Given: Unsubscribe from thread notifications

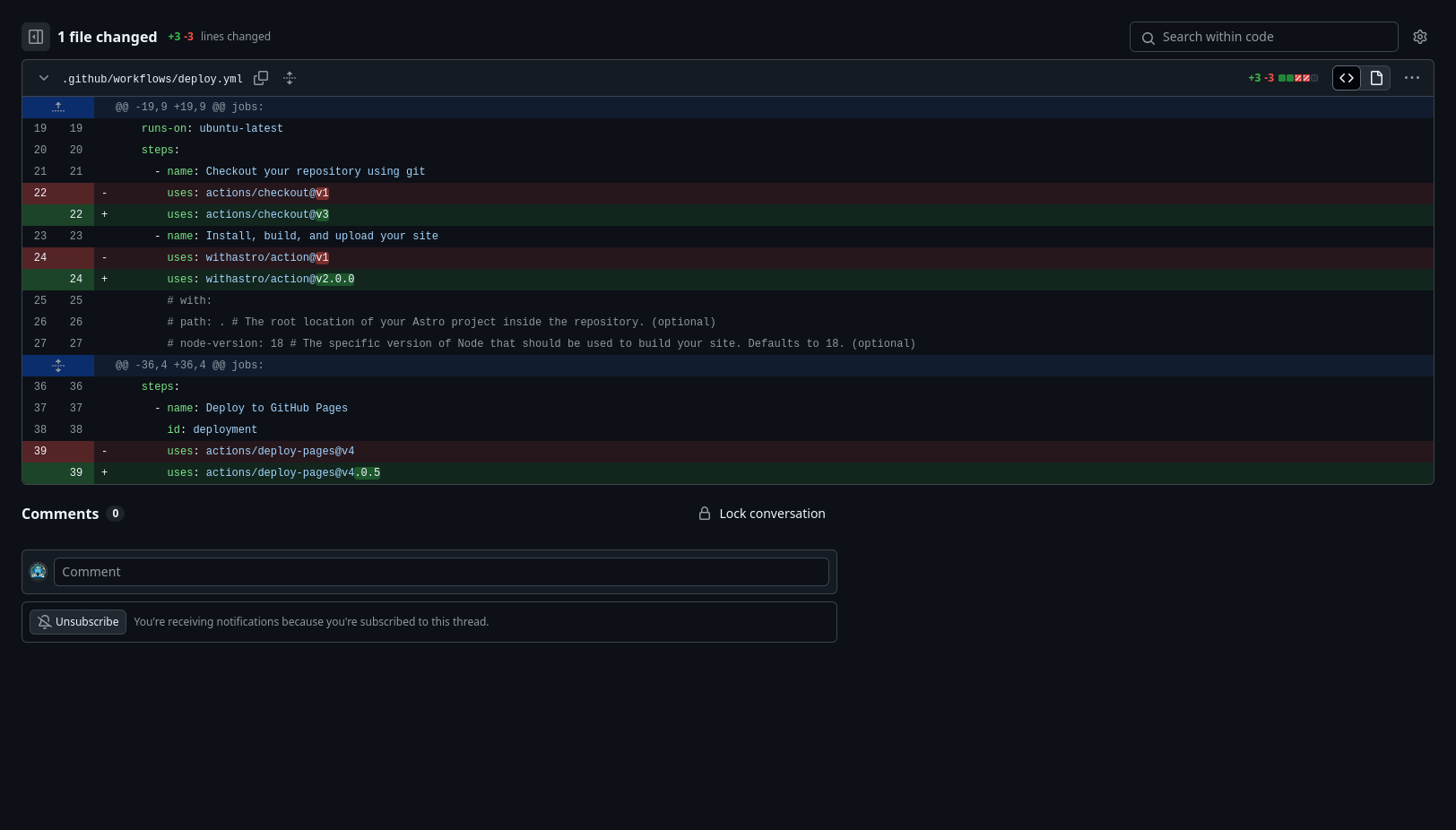Looking at the screenshot, I should (78, 622).
